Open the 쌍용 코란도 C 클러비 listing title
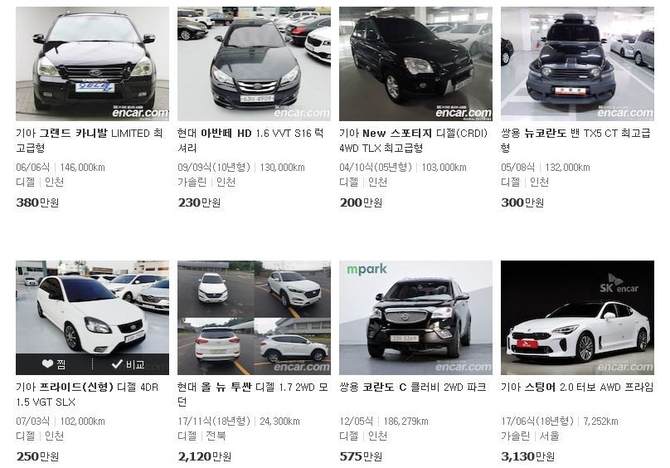This screenshot has width=670, height=468. click(413, 387)
